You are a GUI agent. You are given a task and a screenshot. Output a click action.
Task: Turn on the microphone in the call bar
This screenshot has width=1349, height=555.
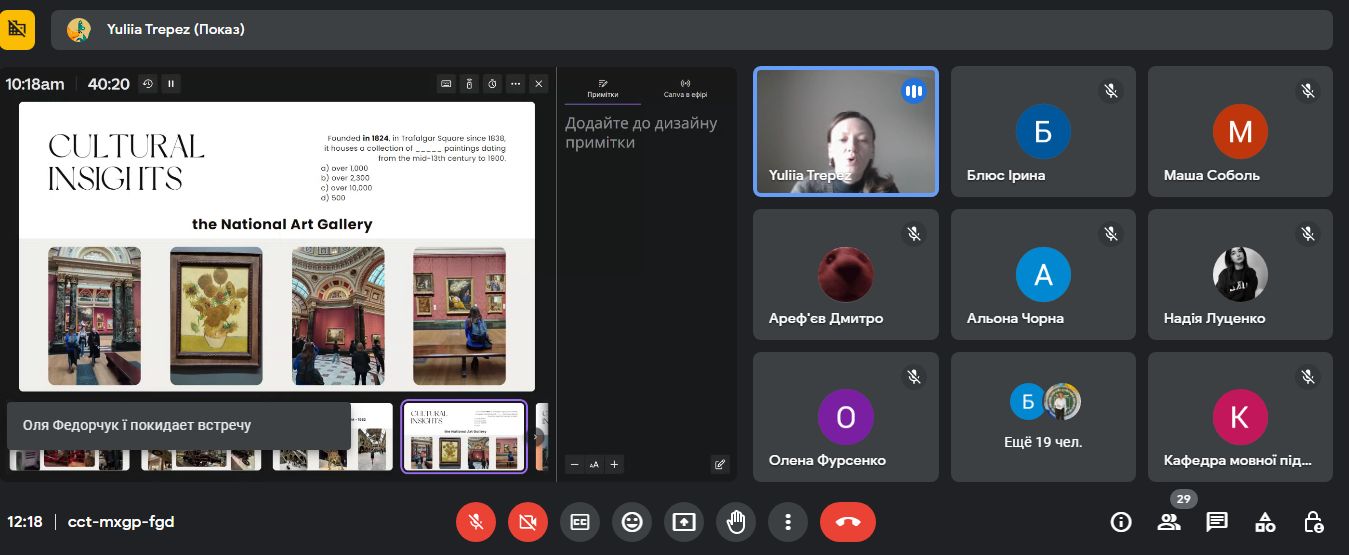[x=476, y=521]
